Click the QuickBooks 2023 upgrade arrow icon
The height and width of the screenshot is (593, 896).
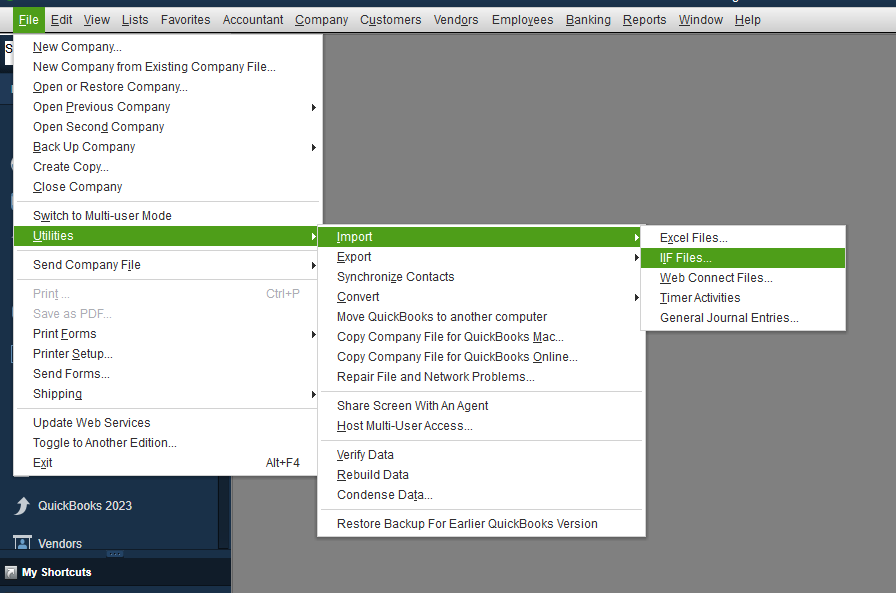22,506
